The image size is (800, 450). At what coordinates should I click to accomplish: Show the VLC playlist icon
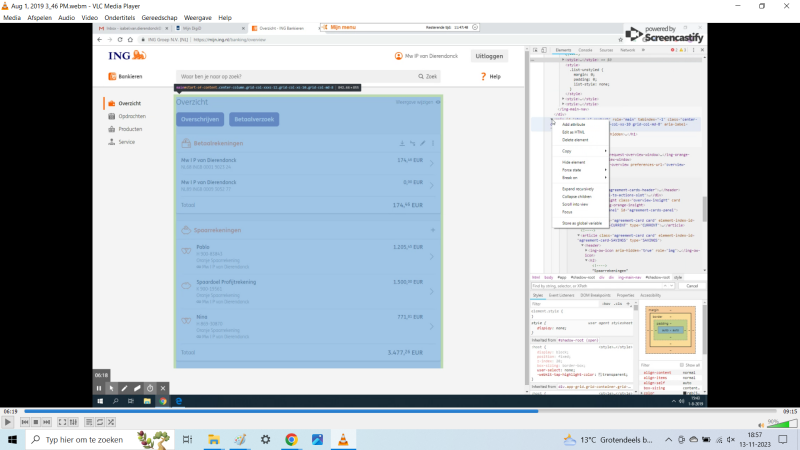pos(89,423)
